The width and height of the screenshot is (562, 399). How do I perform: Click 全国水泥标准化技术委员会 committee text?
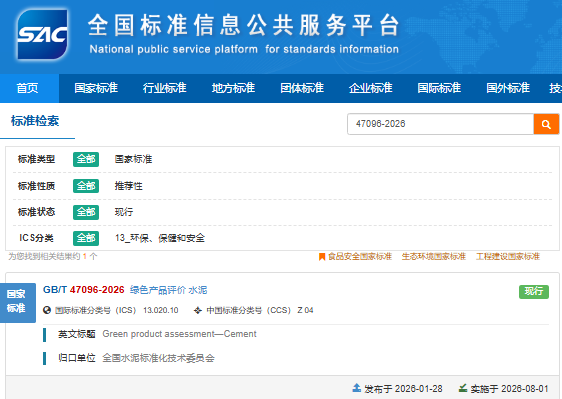click(158, 358)
